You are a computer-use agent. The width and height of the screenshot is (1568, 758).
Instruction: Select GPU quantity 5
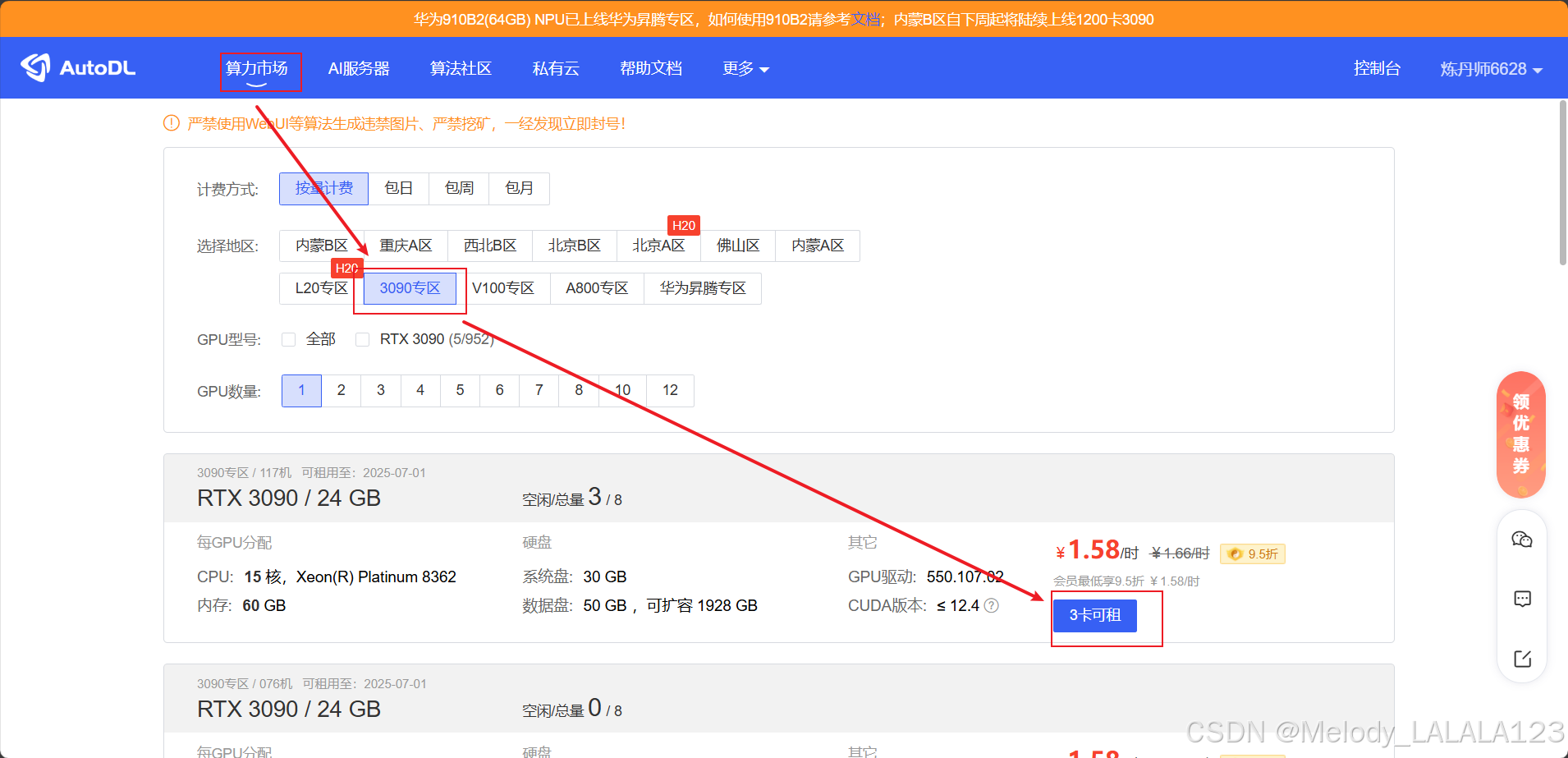coord(460,390)
